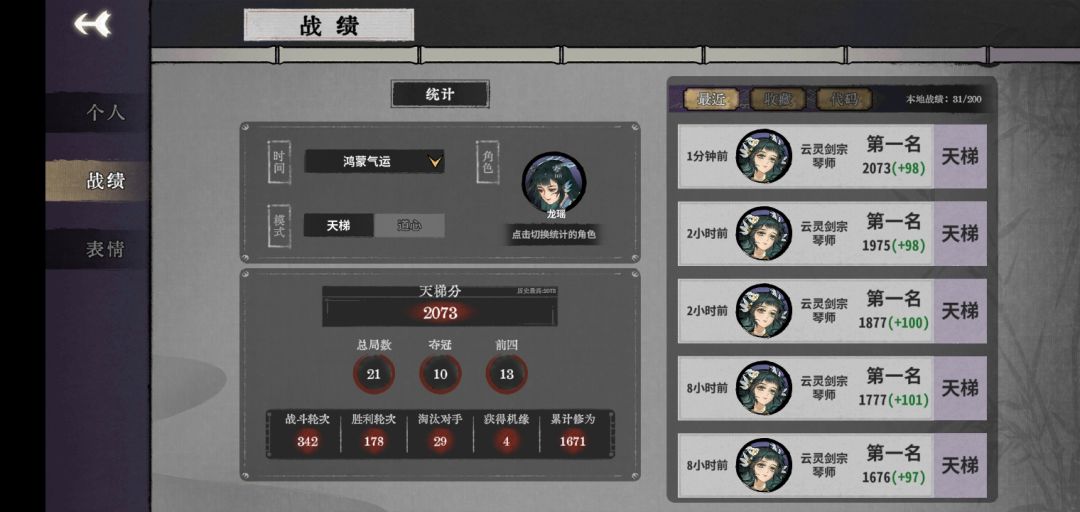The image size is (1080, 512).
Task: Click the yellow dropdown arrow chevron
Action: pyautogui.click(x=435, y=162)
